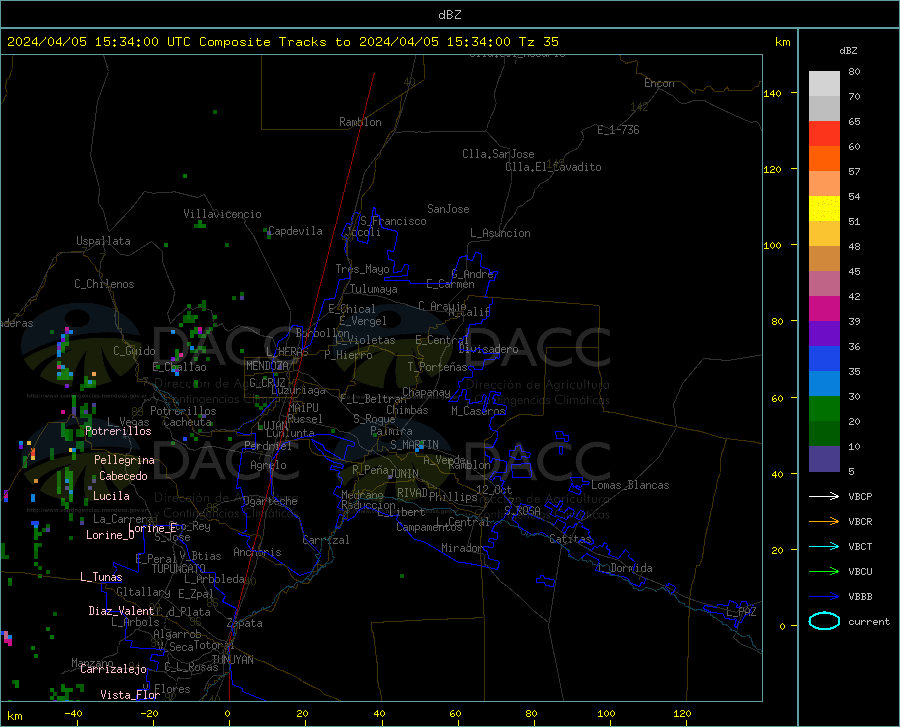
Task: Click the Pellegrina station label
Action: tap(125, 460)
